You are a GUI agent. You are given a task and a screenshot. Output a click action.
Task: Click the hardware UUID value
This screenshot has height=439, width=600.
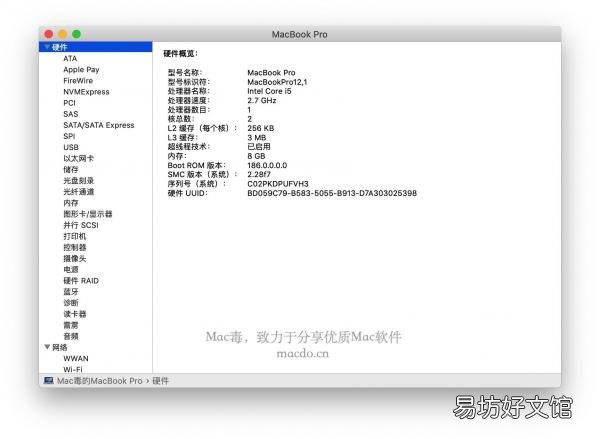pos(332,193)
